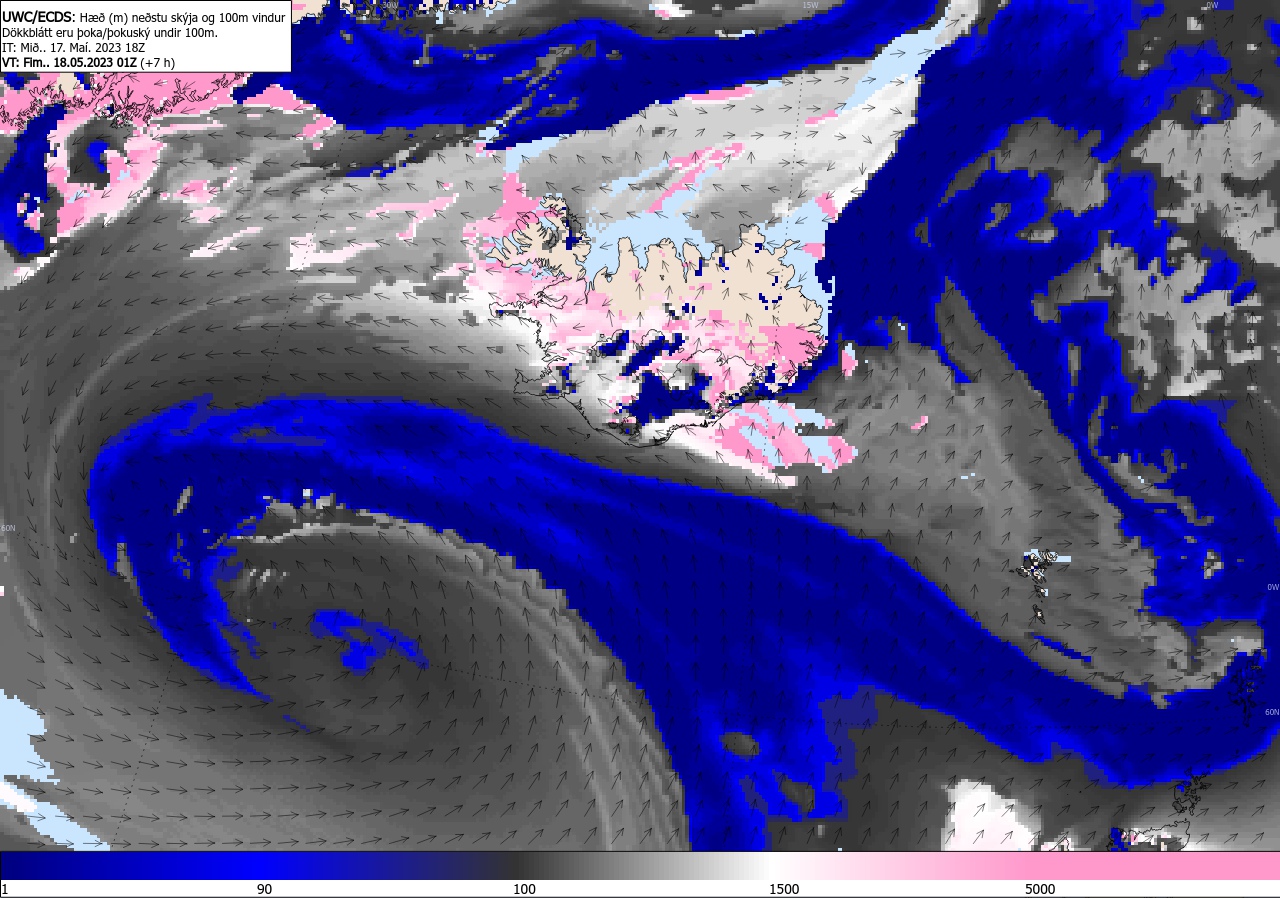The width and height of the screenshot is (1280, 898).
Task: Click the 'VT: Fim.. 18.05.2023 01Z' valid time
Action: (x=69, y=62)
